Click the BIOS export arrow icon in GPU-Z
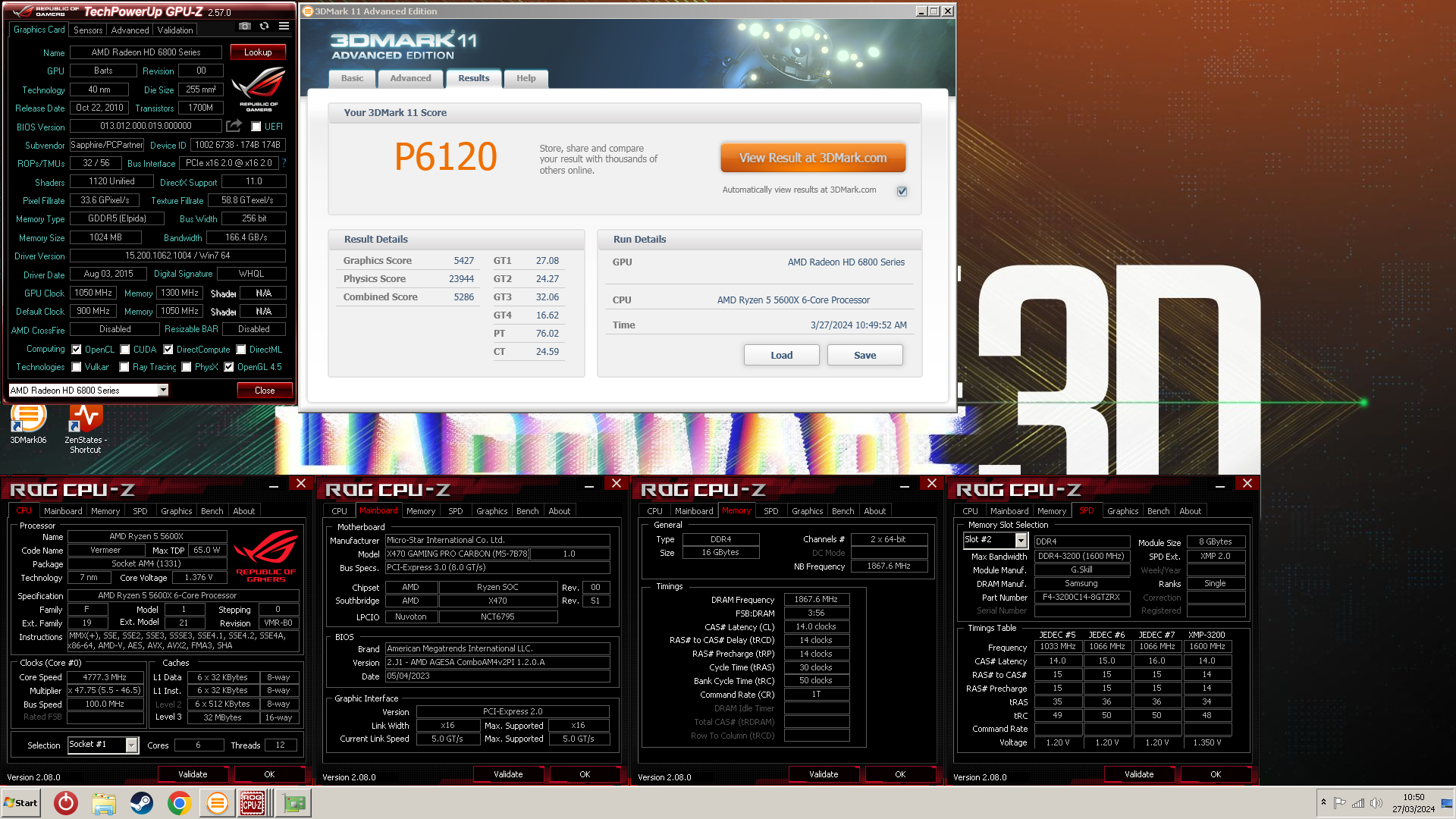This screenshot has width=1456, height=819. (x=234, y=126)
